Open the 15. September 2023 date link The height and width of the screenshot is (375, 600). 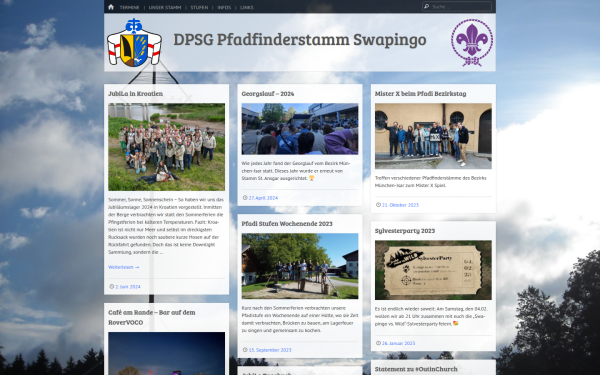[270, 350]
